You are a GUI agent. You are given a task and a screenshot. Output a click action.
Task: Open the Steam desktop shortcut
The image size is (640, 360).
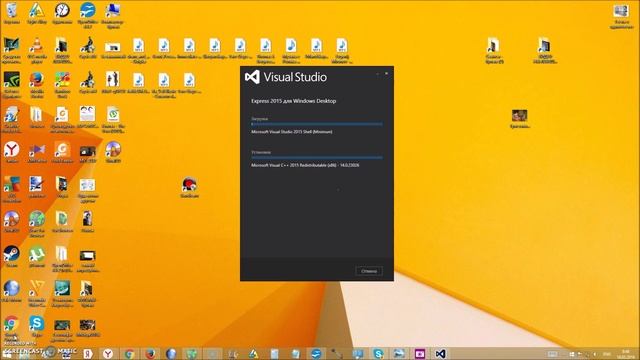click(x=11, y=256)
